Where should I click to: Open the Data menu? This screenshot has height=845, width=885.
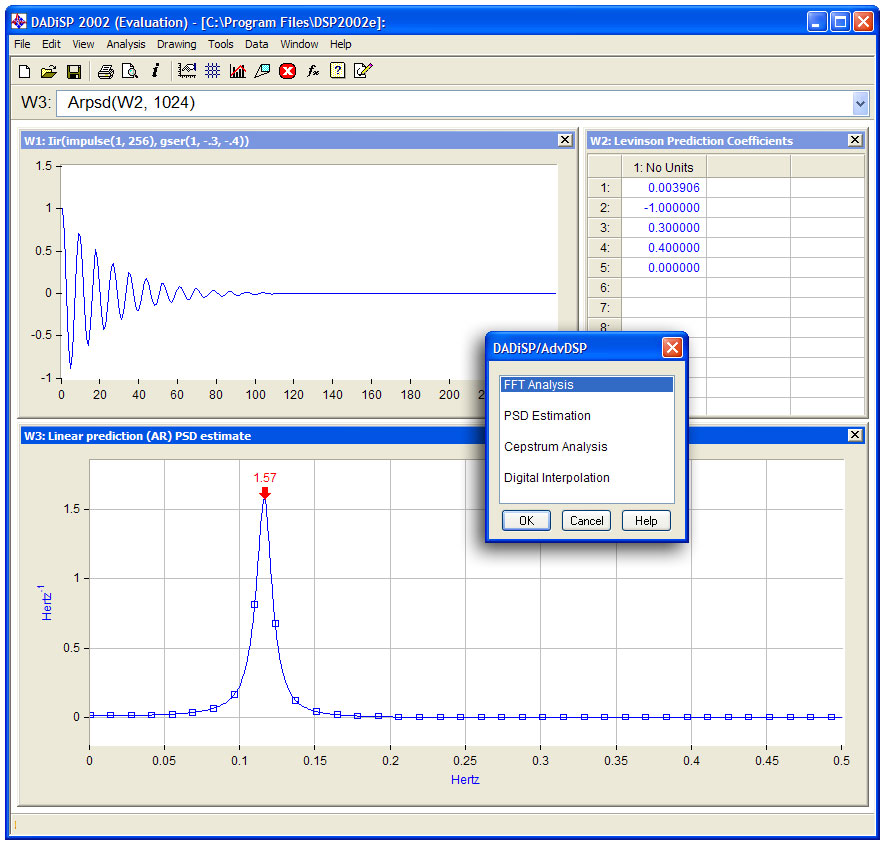(257, 44)
